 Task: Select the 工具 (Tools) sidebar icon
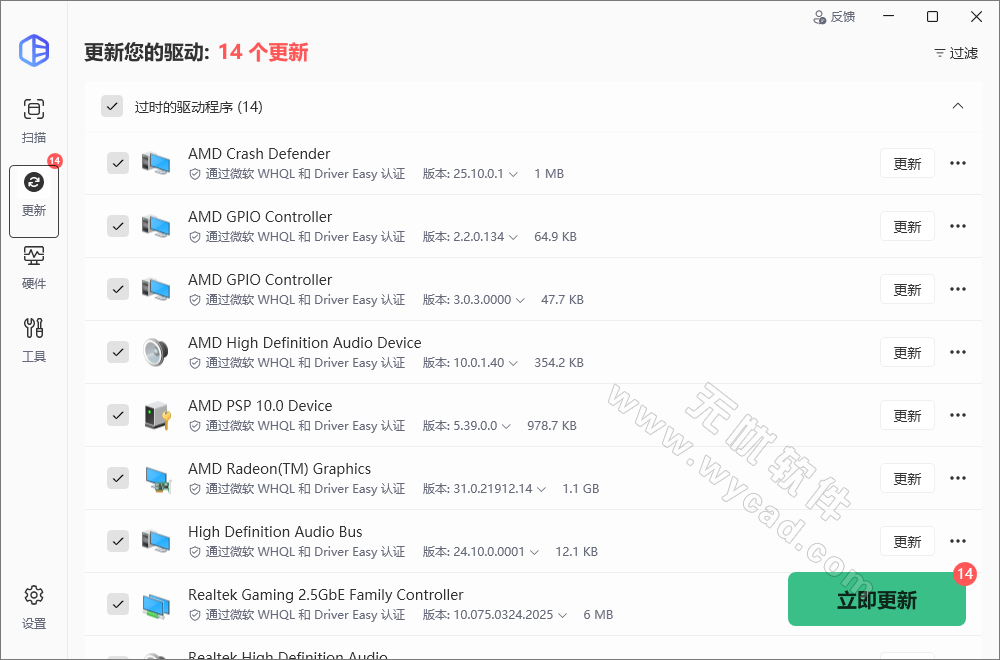coord(34,328)
